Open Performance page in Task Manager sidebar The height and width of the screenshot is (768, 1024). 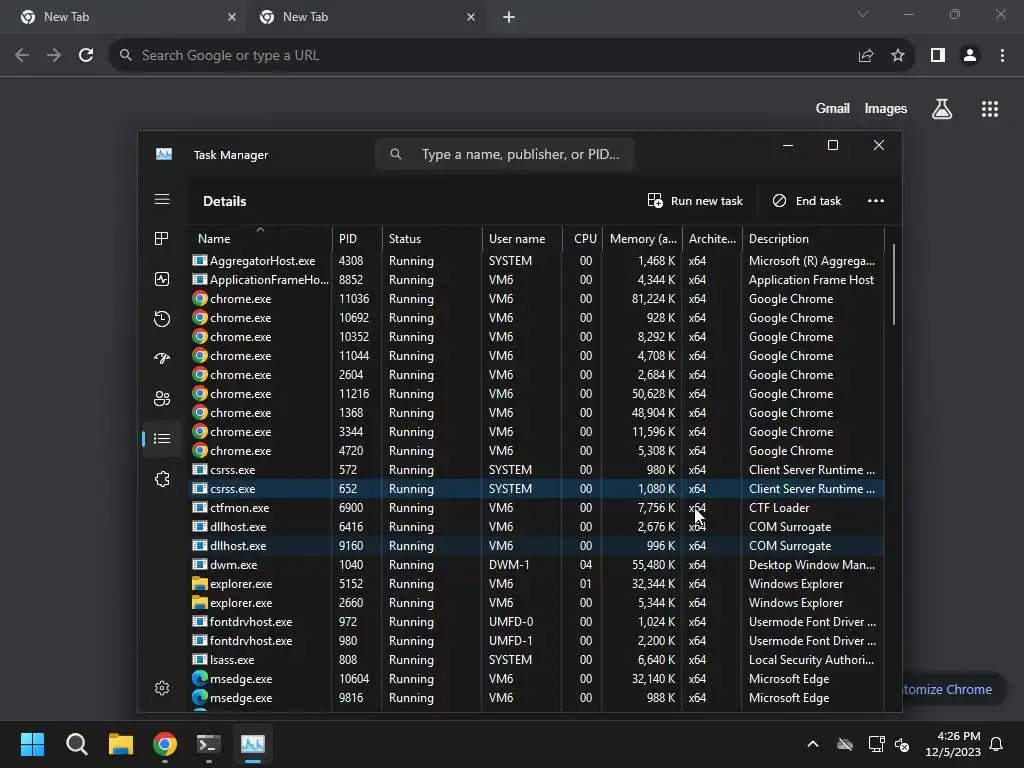(162, 279)
